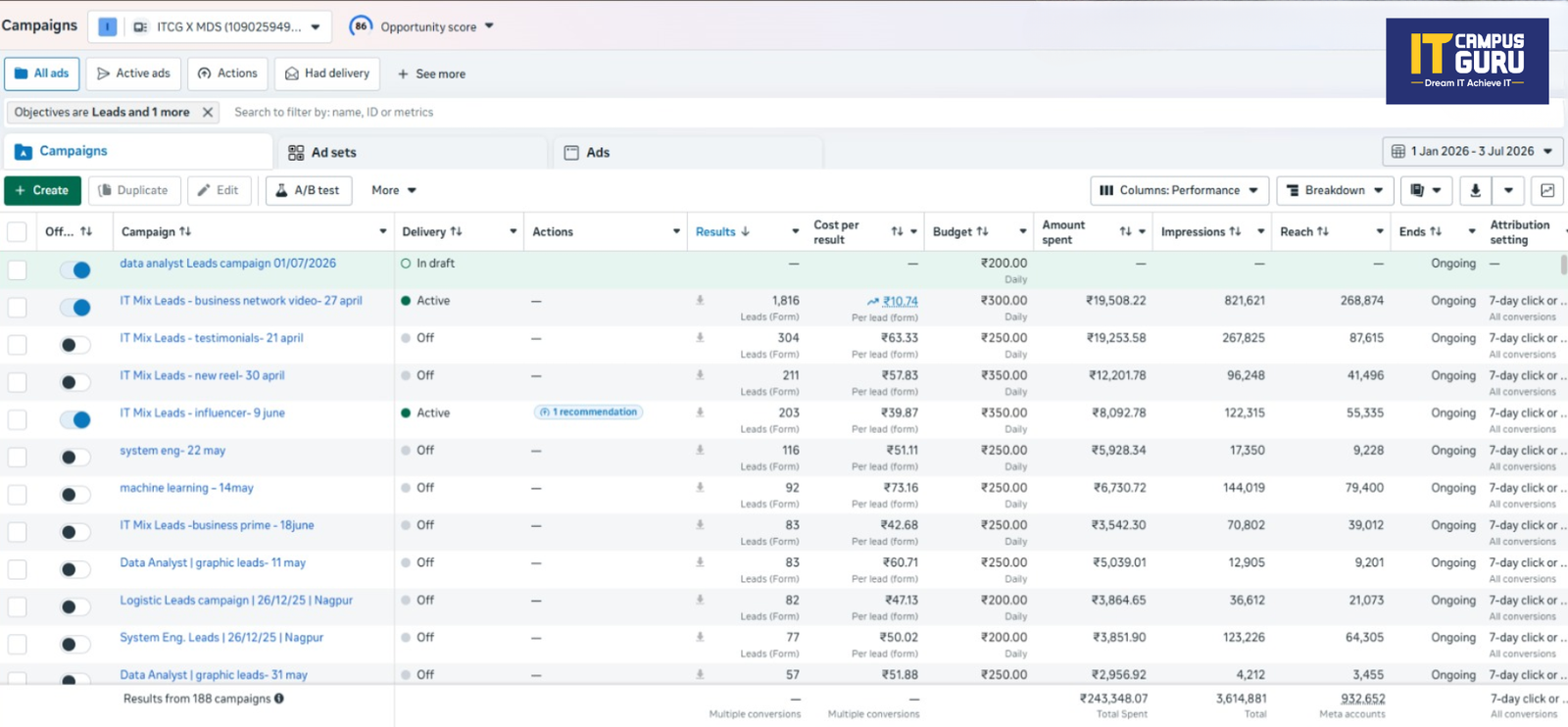Expand the Breakdown dropdown
This screenshot has width=1568, height=727.
(x=1334, y=190)
